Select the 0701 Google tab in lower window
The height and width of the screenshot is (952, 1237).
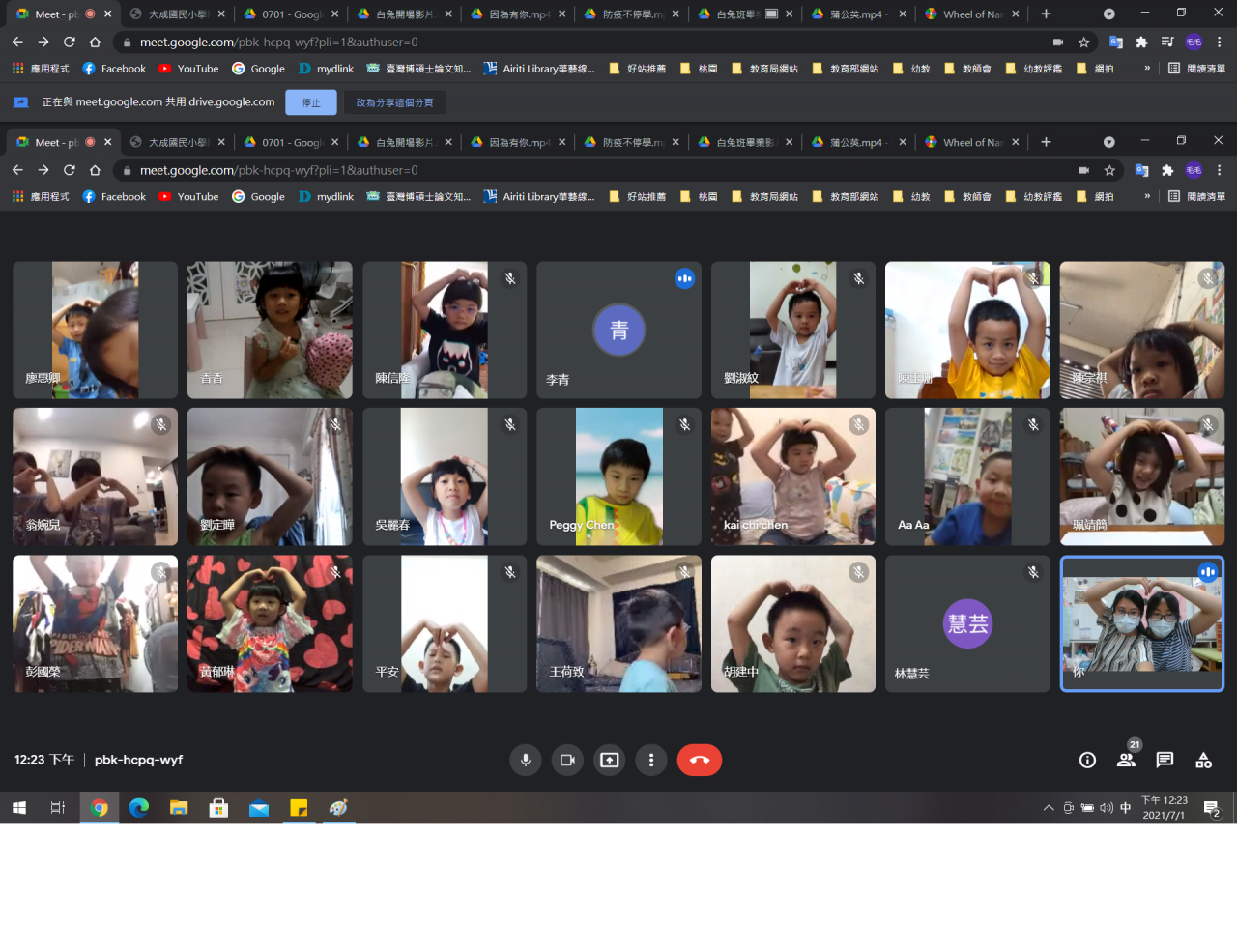pyautogui.click(x=290, y=142)
